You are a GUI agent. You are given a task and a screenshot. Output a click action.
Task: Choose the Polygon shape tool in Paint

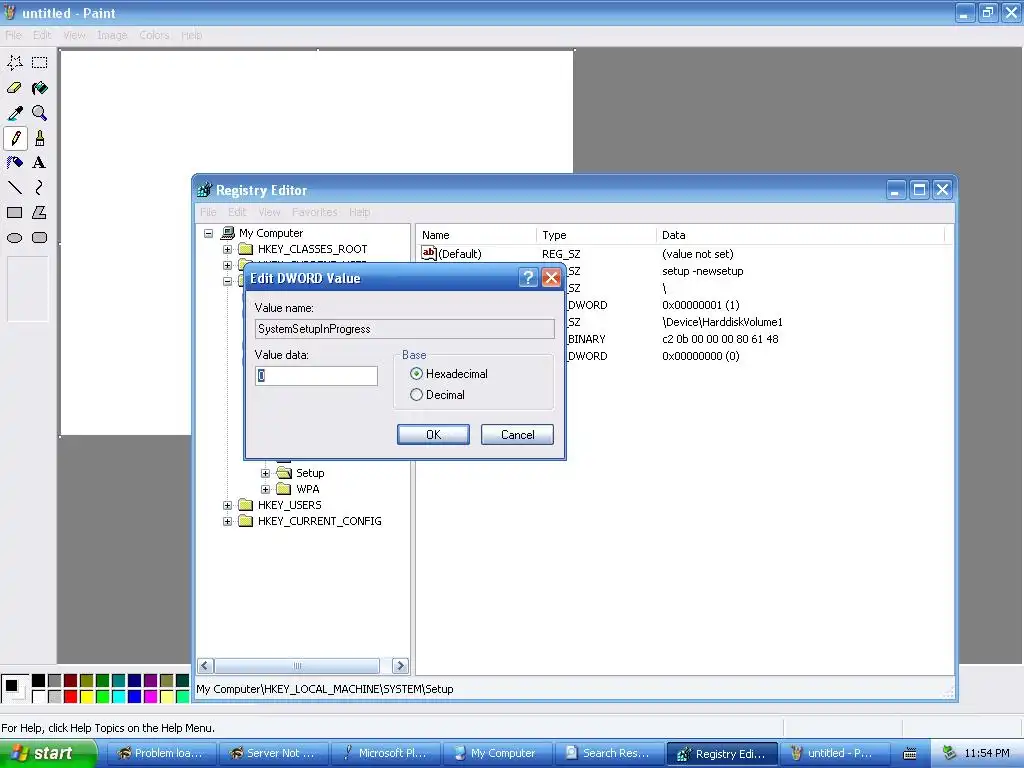pyautogui.click(x=40, y=213)
